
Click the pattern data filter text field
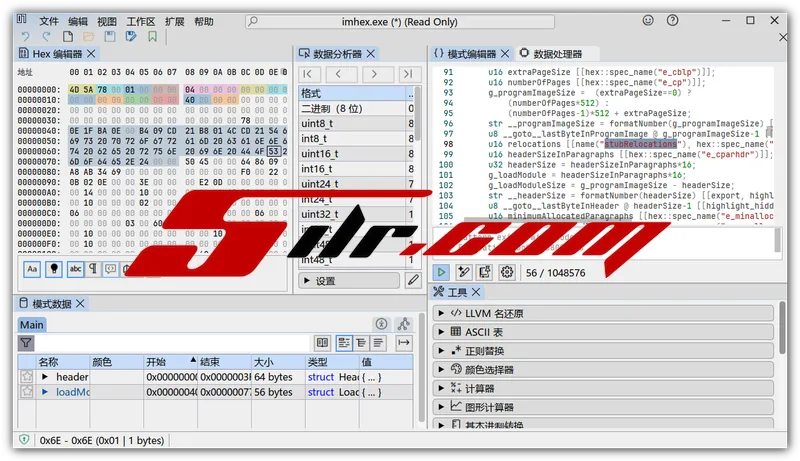172,343
